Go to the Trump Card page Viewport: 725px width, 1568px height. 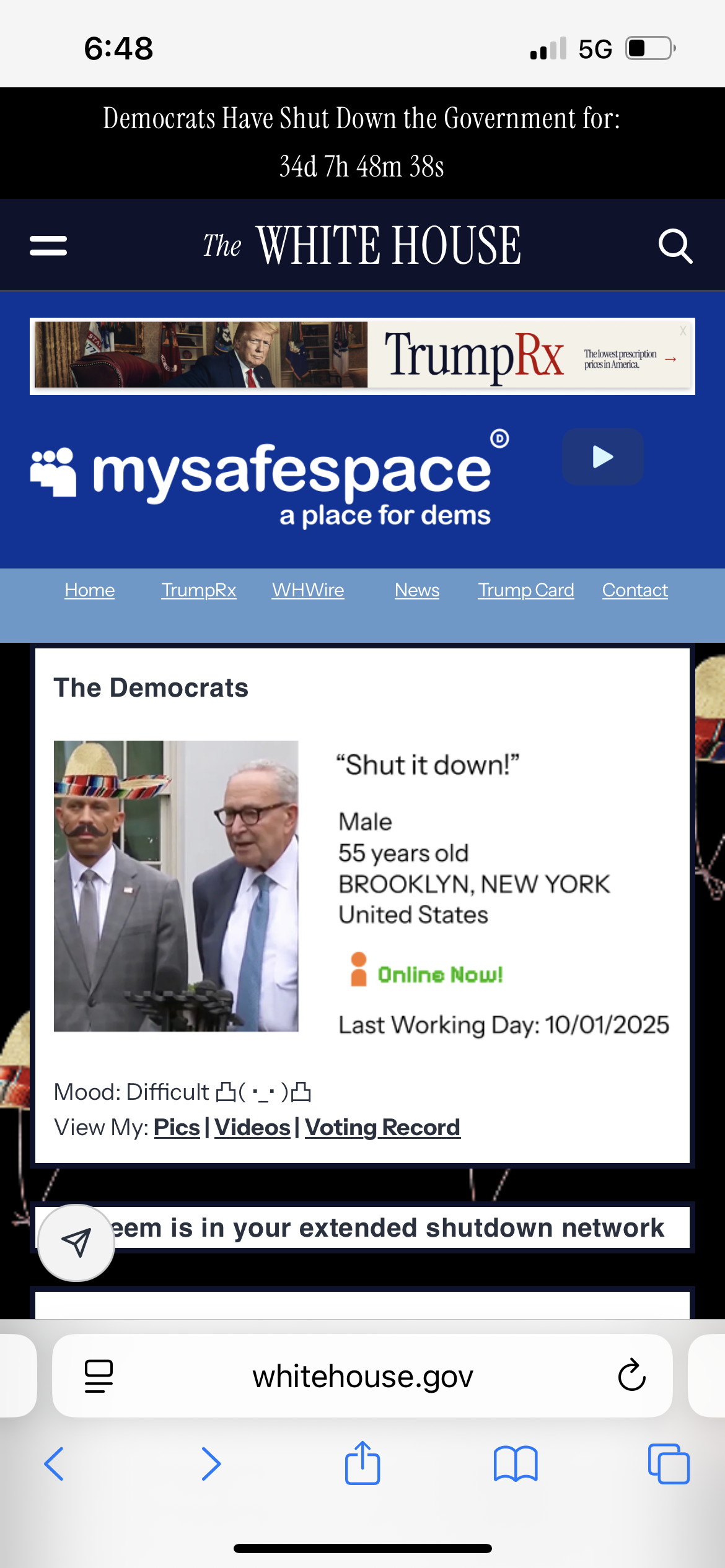pyautogui.click(x=525, y=590)
